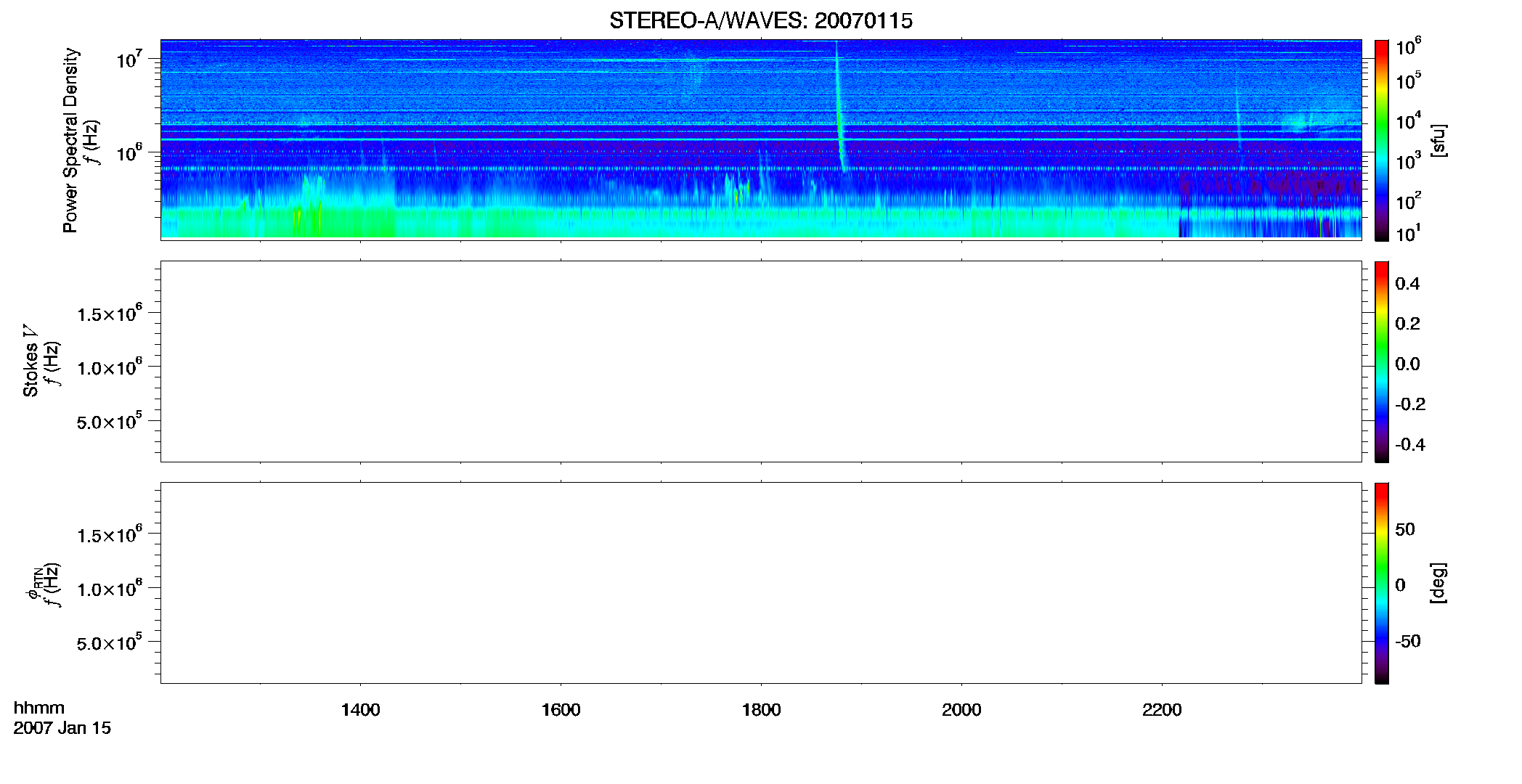Click the 0.4 label on Stokes V color bar
This screenshot has width=1522, height=784.
pyautogui.click(x=1407, y=284)
